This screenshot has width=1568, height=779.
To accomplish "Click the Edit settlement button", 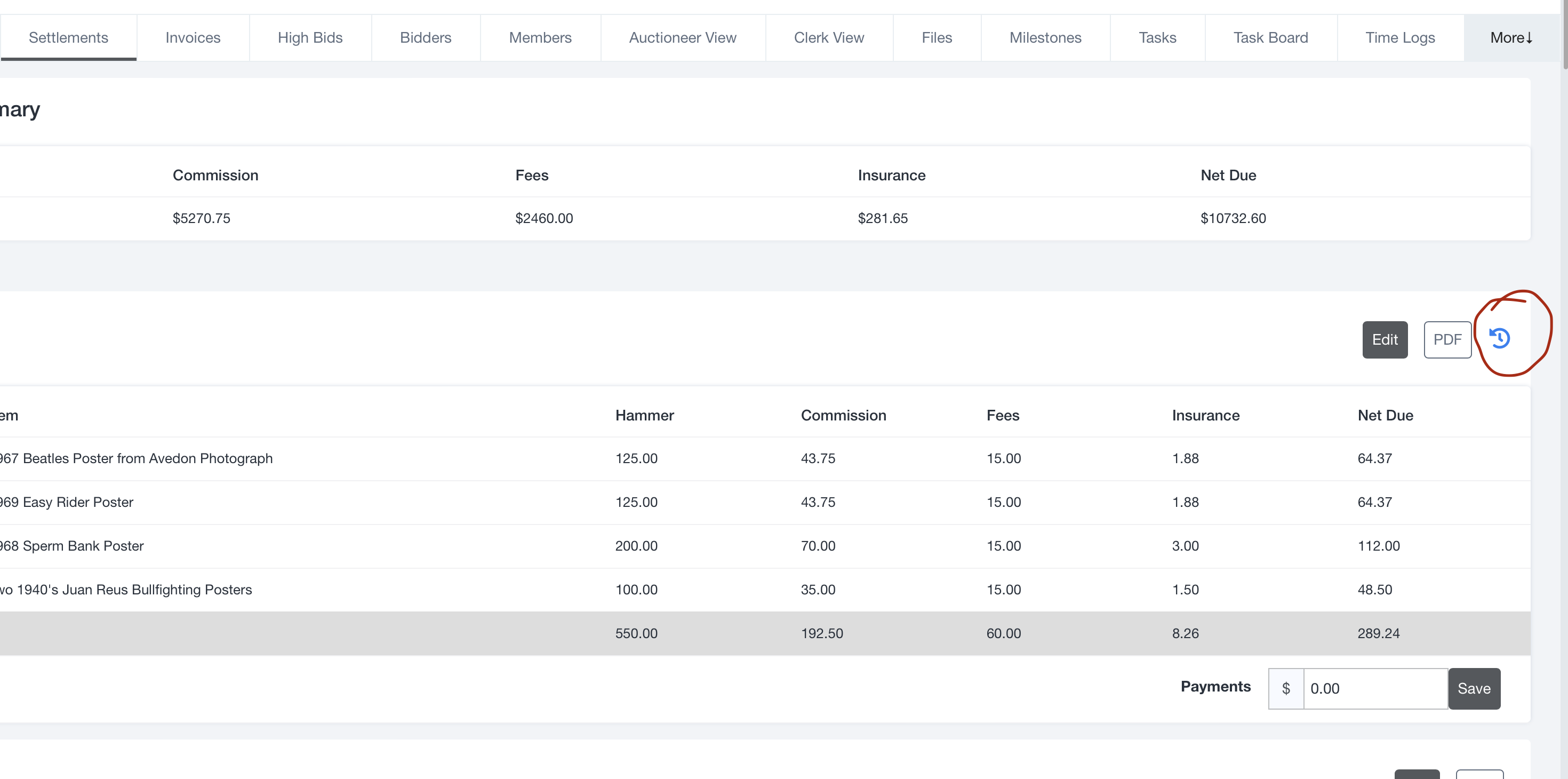I will (x=1384, y=339).
